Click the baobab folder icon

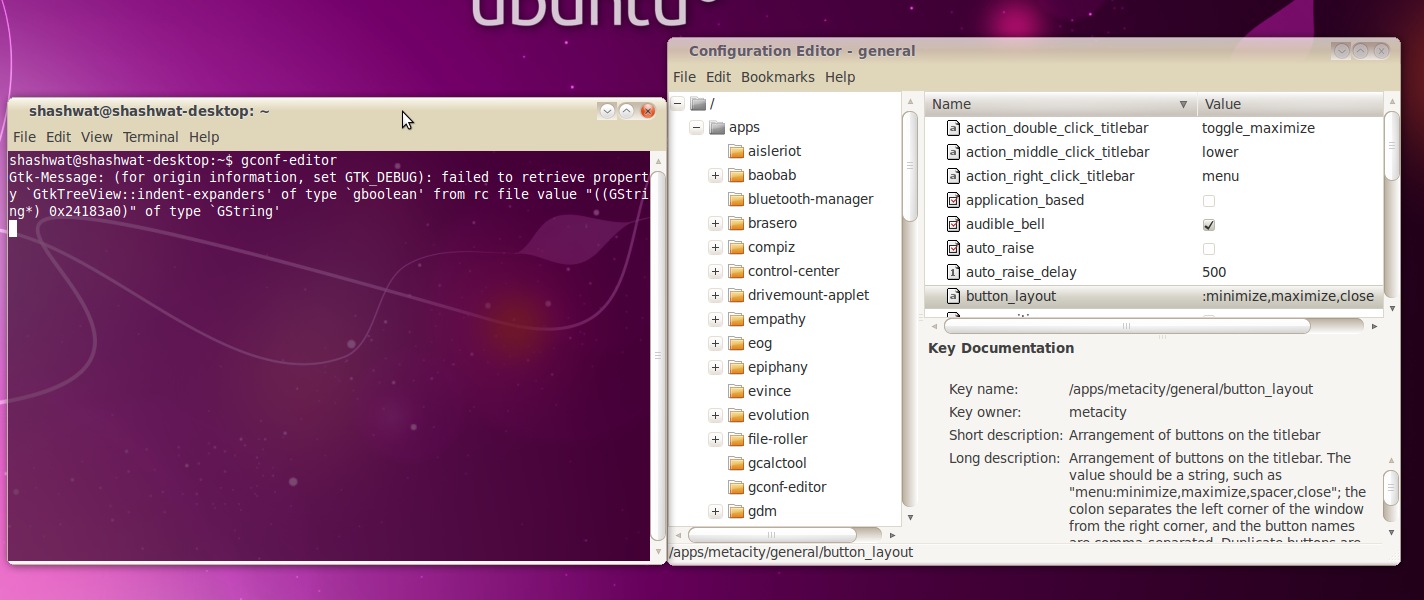tap(736, 176)
